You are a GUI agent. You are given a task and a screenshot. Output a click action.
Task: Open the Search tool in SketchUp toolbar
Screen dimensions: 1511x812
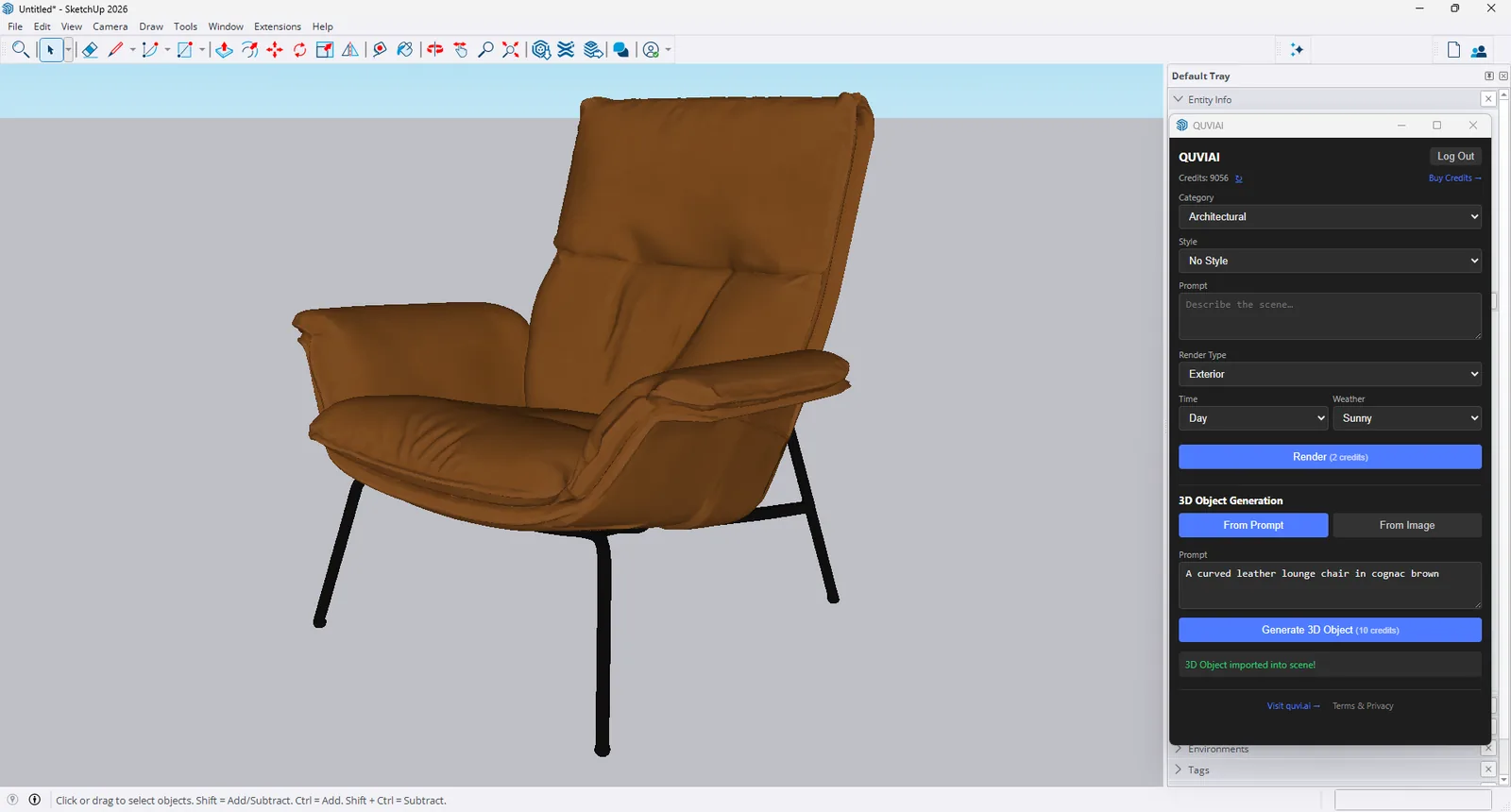tap(20, 50)
